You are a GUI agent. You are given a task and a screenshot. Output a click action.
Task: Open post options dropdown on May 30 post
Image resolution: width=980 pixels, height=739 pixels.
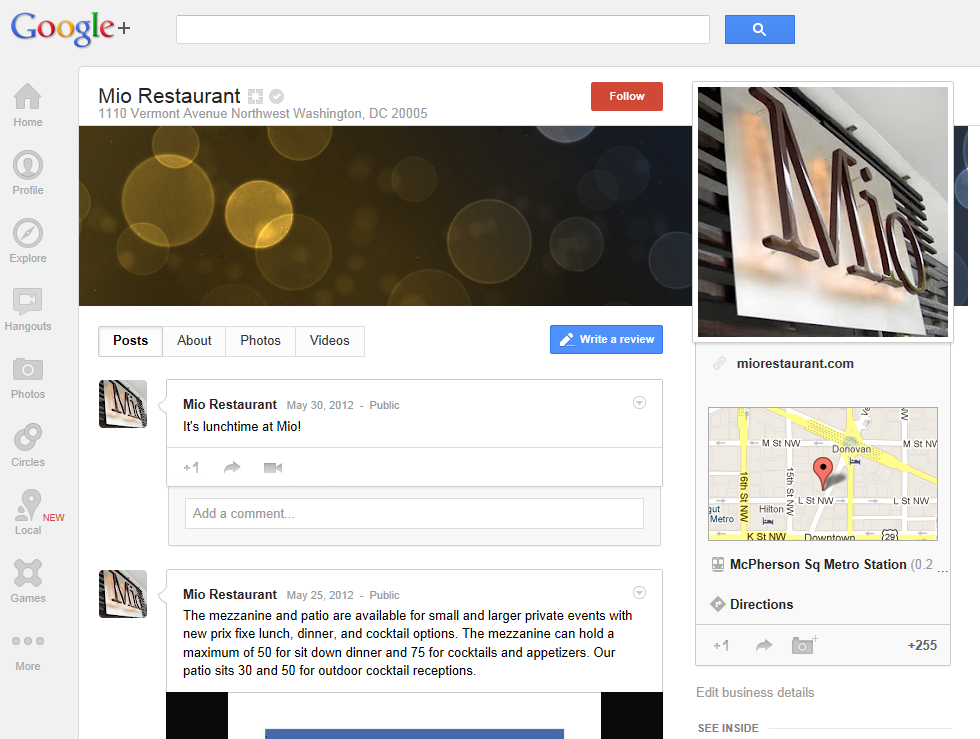(639, 403)
